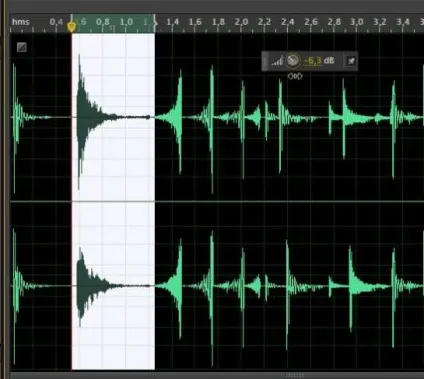
Task: Click the 1.4 mark on the time ruler
Action: [x=172, y=22]
